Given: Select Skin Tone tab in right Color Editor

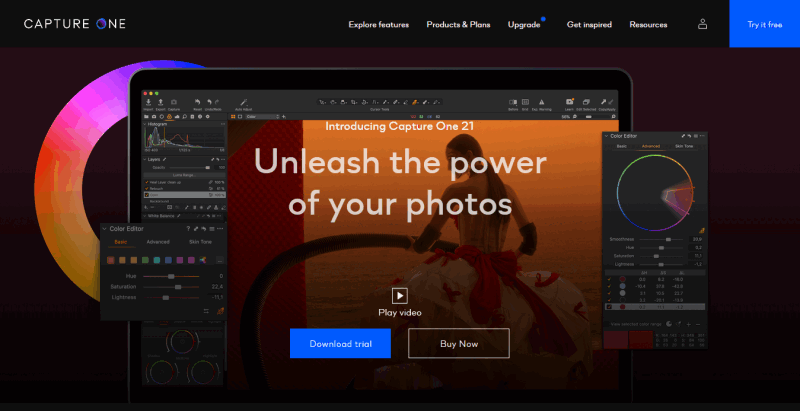Looking at the screenshot, I should coord(684,146).
